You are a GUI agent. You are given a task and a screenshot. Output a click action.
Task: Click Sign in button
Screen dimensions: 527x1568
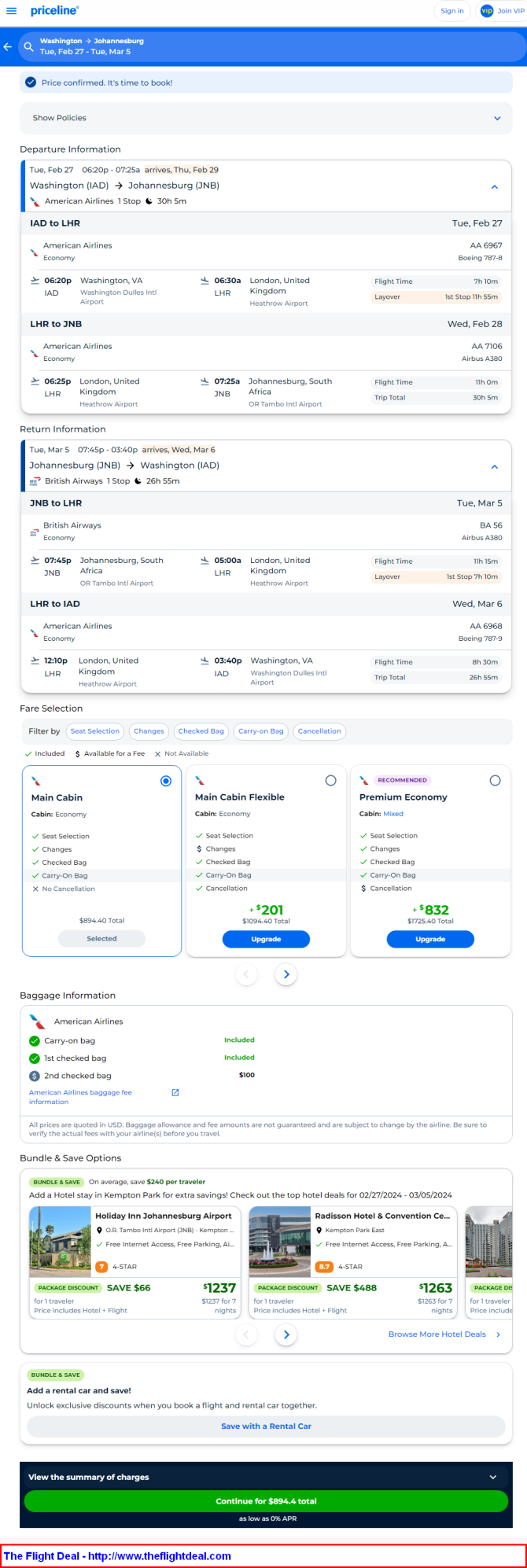(x=452, y=11)
